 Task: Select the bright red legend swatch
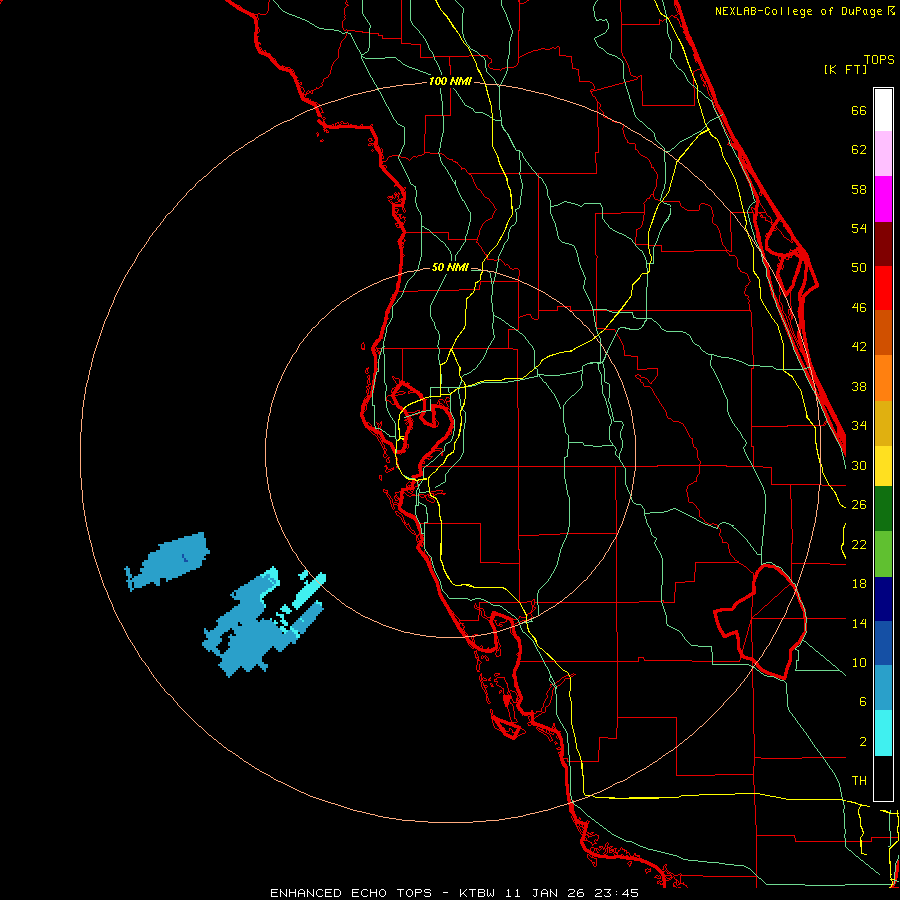coord(883,288)
